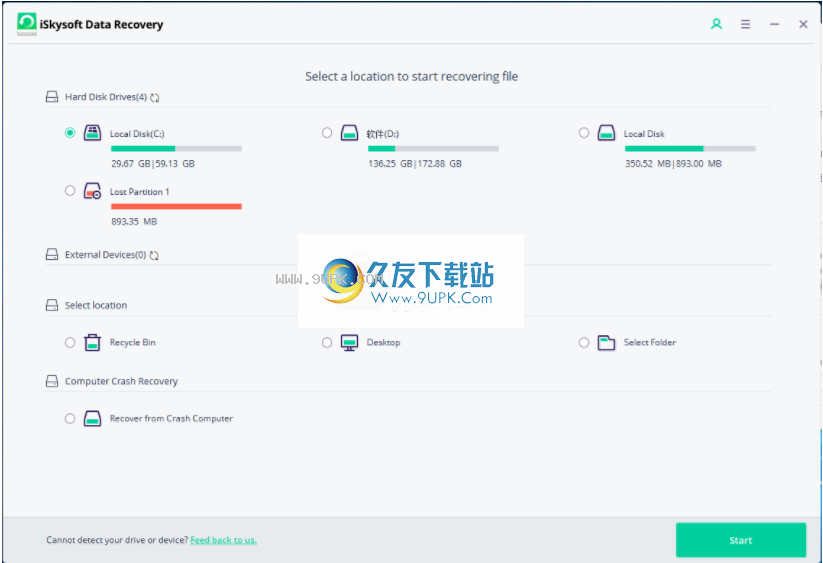Start the recovery scan
This screenshot has width=823, height=563.
(741, 540)
